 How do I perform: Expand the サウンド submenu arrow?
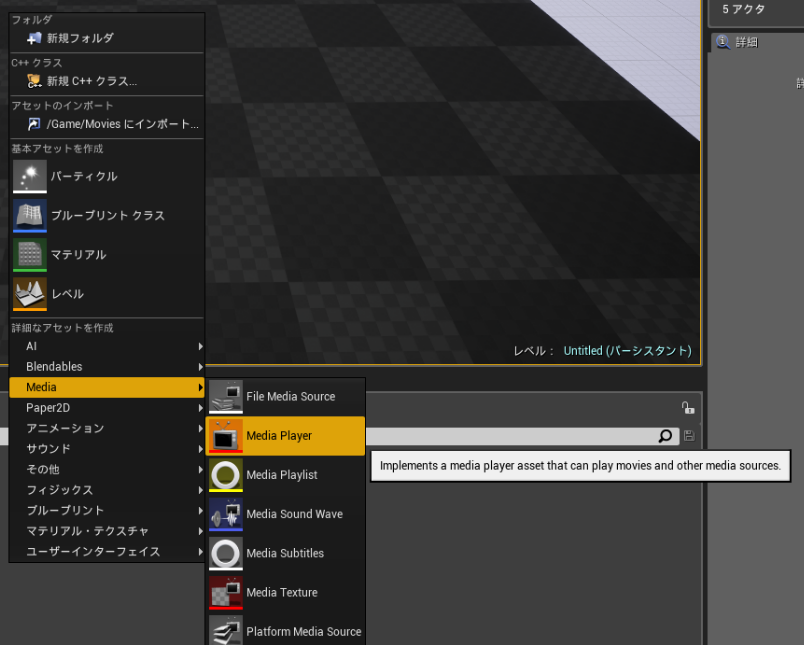pos(200,449)
